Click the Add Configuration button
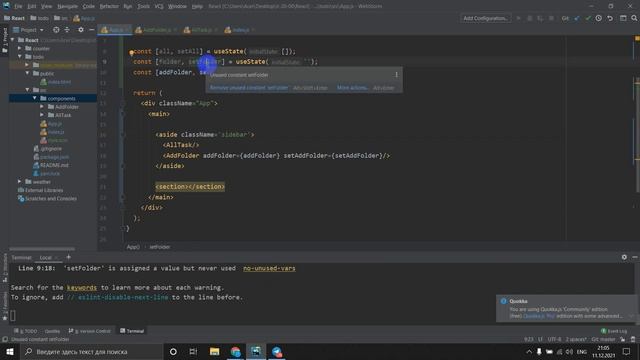Screen dimensions: 640x360 485,18
